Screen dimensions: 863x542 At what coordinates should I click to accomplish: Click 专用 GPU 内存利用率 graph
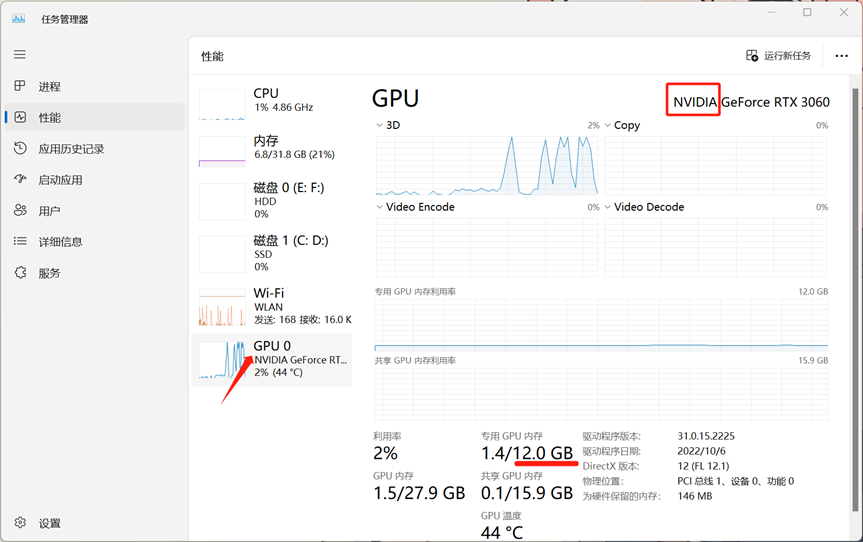click(601, 326)
